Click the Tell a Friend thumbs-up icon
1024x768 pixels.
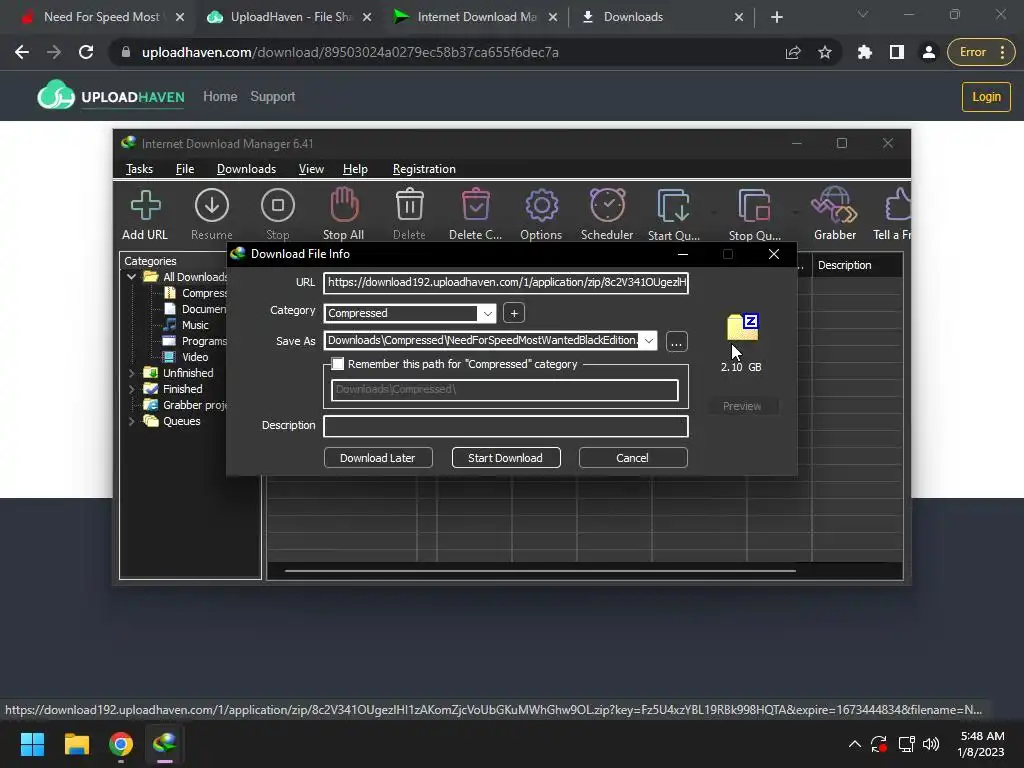pos(898,204)
